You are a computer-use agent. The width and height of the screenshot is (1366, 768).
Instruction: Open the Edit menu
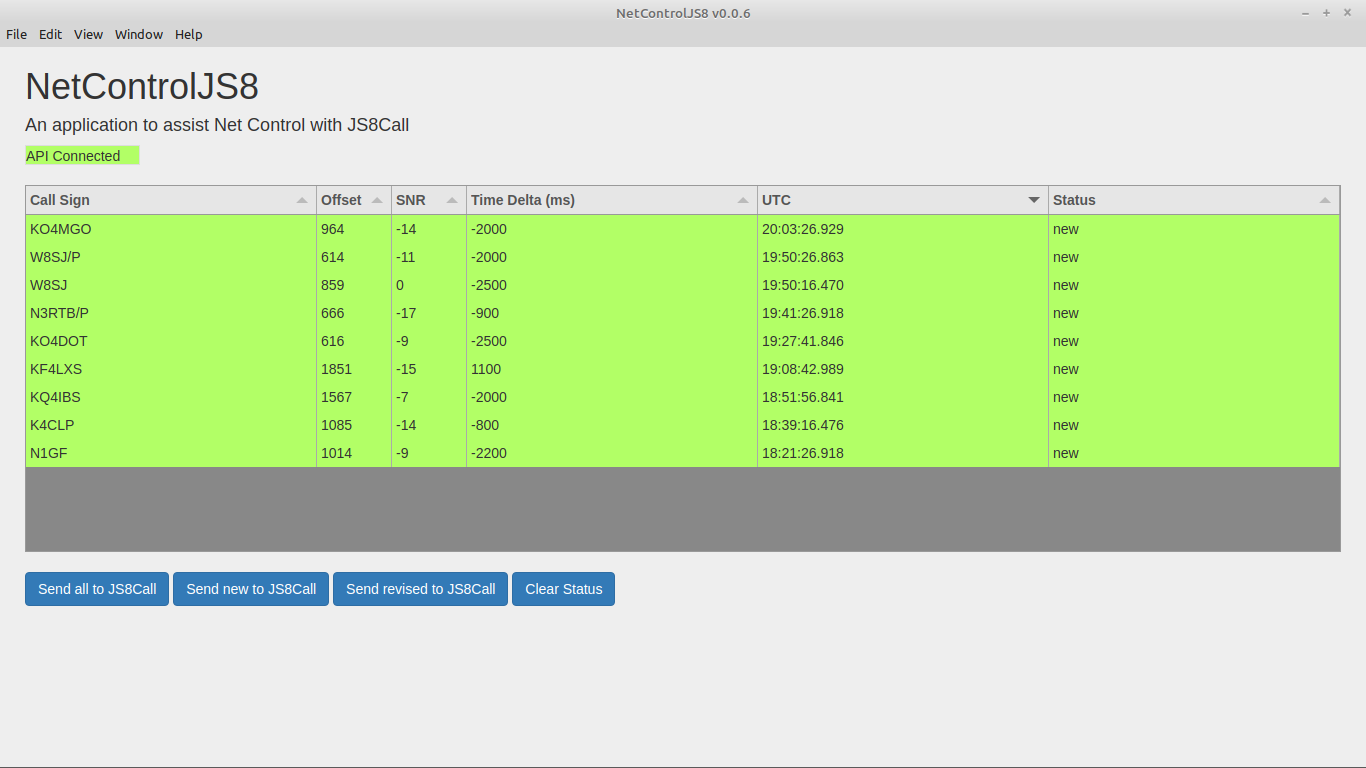[50, 34]
